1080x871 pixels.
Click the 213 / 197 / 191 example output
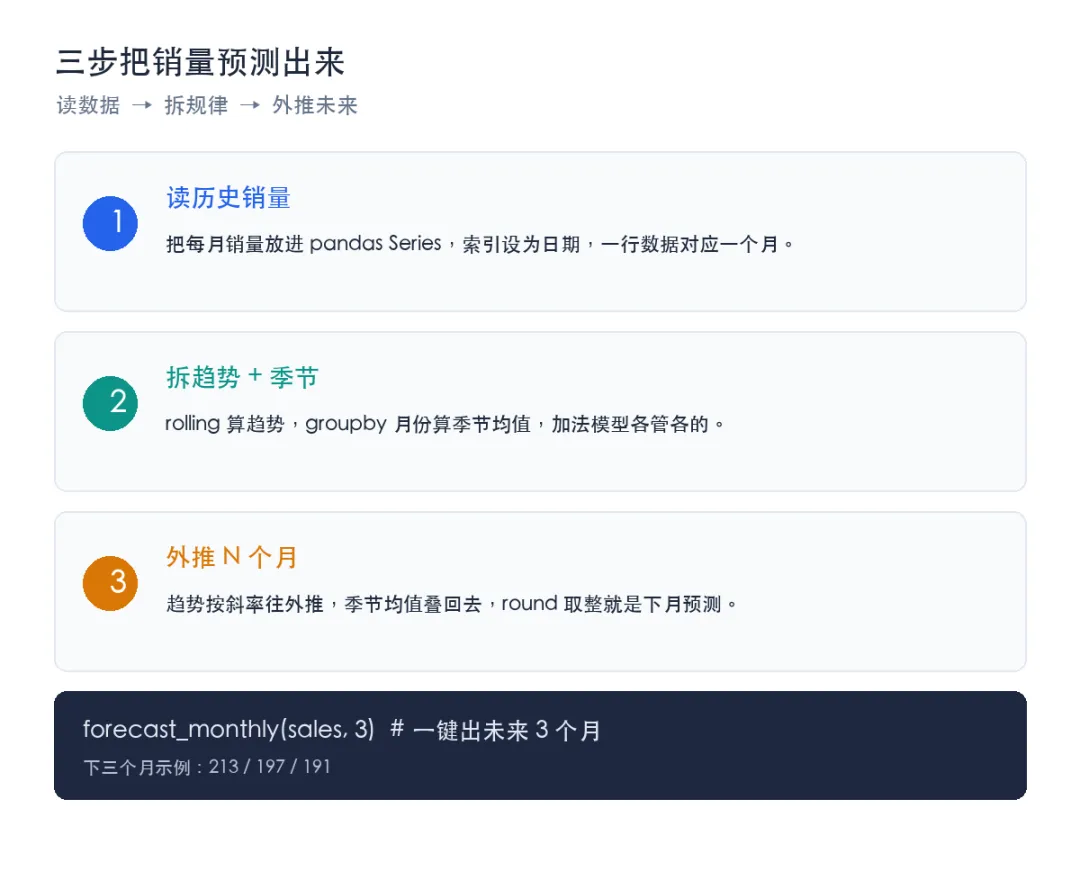tap(269, 766)
